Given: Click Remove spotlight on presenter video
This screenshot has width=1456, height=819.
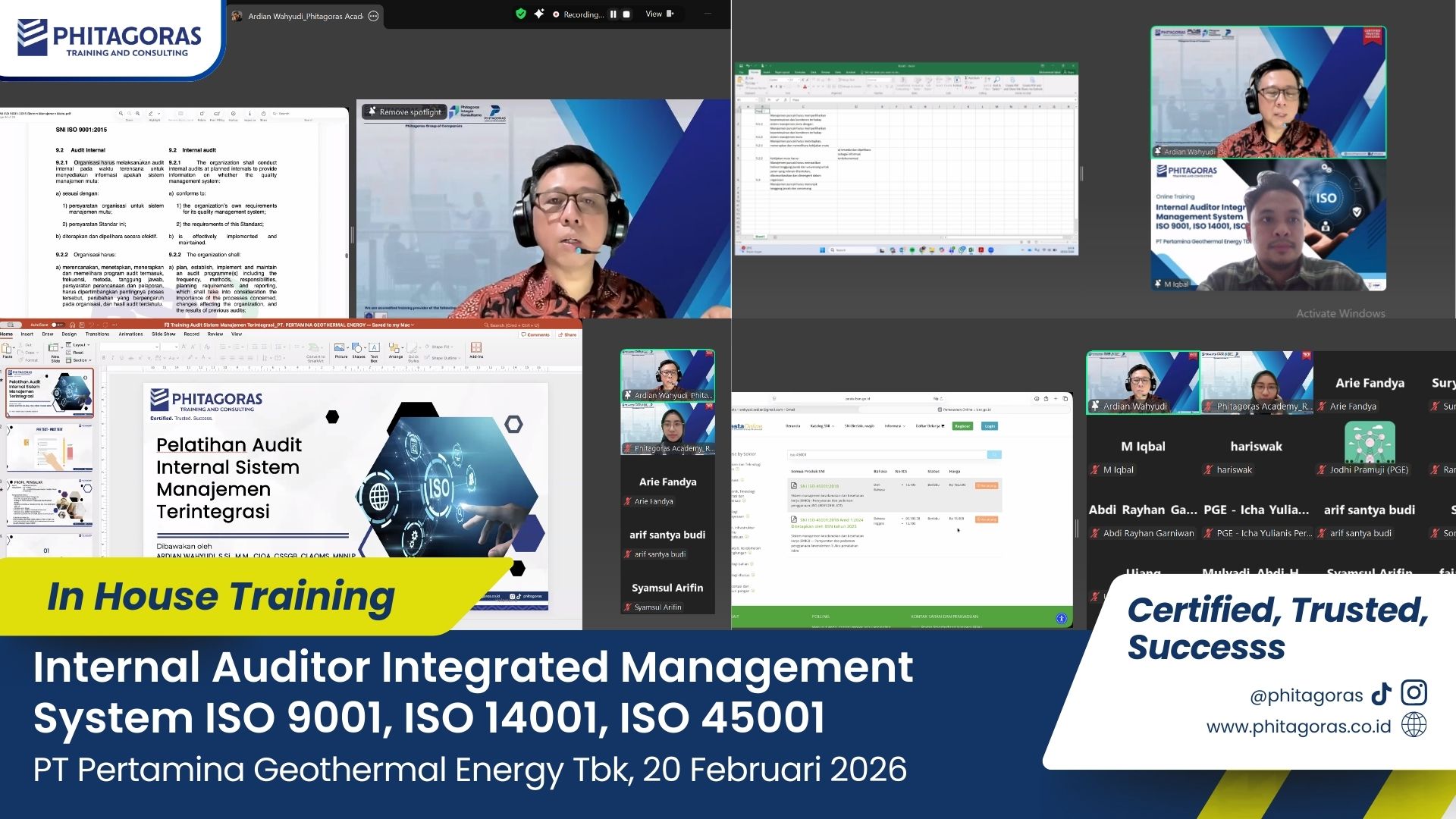Looking at the screenshot, I should [x=404, y=112].
